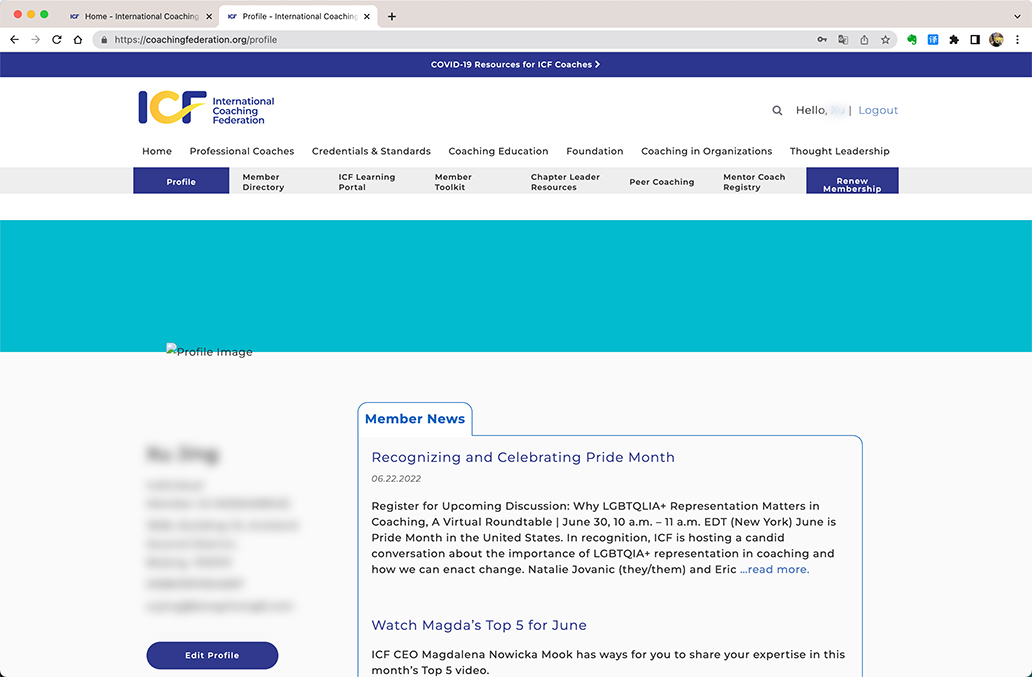Bookmark this page with the star icon
1032x677 pixels.
coord(885,40)
